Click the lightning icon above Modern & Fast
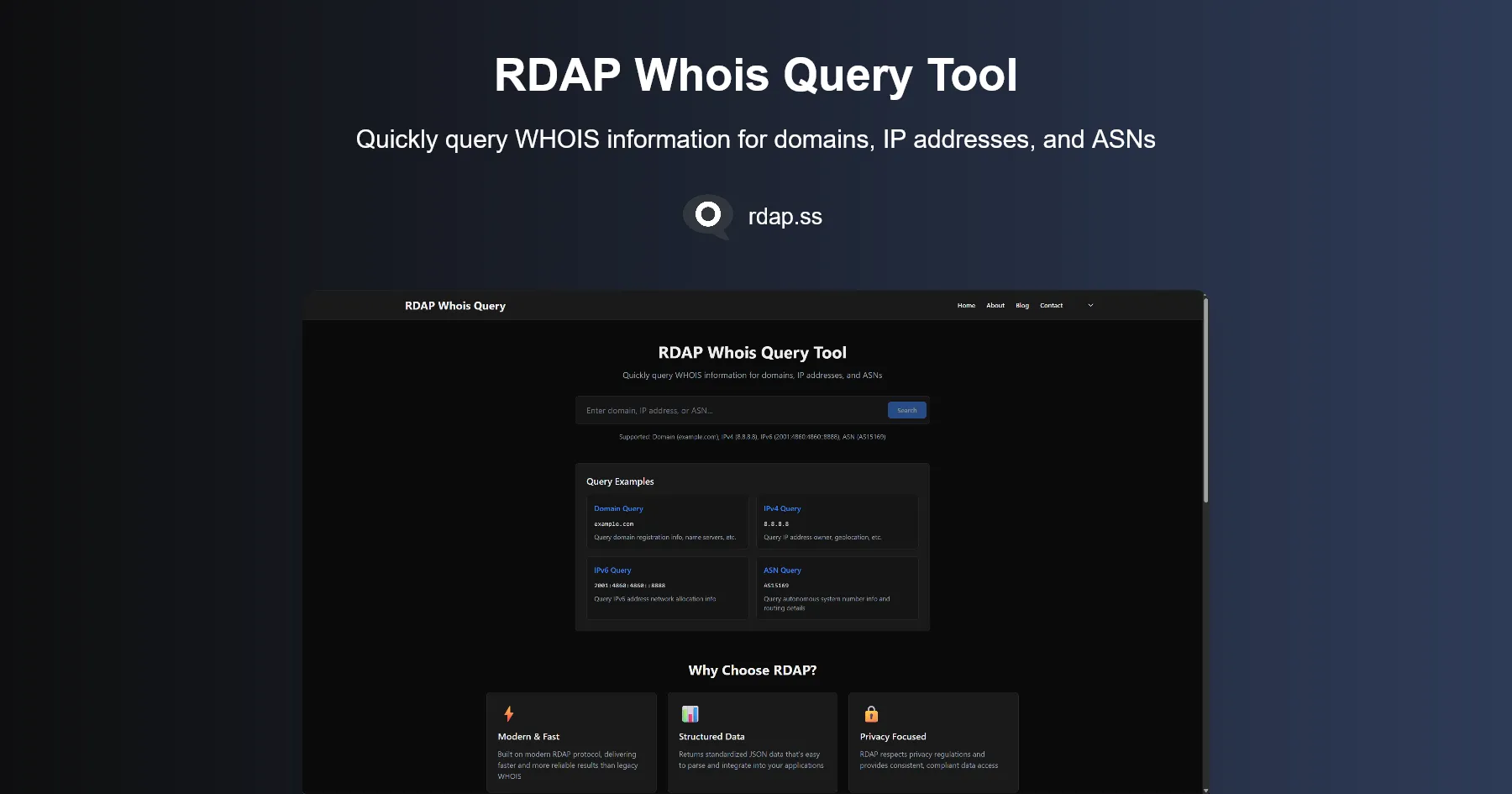This screenshot has height=794, width=1512. click(508, 713)
